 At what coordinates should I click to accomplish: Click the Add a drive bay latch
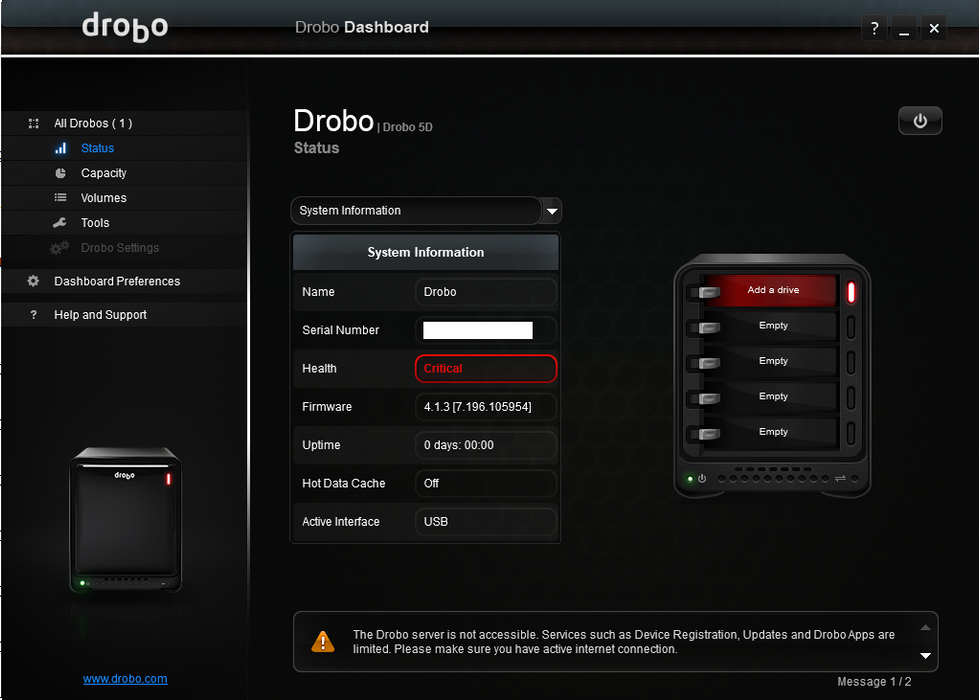[x=708, y=292]
